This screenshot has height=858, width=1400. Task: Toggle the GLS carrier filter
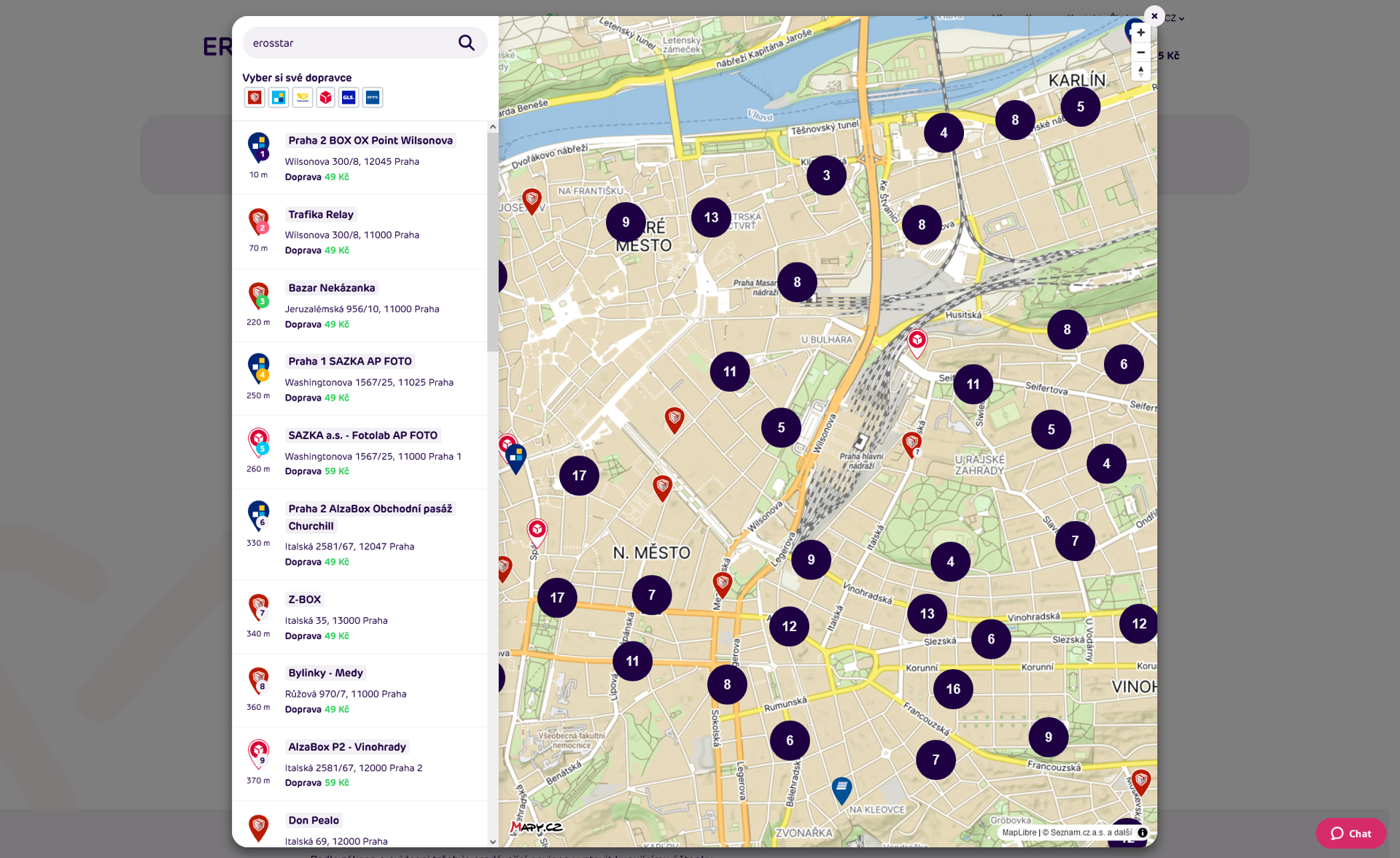click(x=349, y=97)
